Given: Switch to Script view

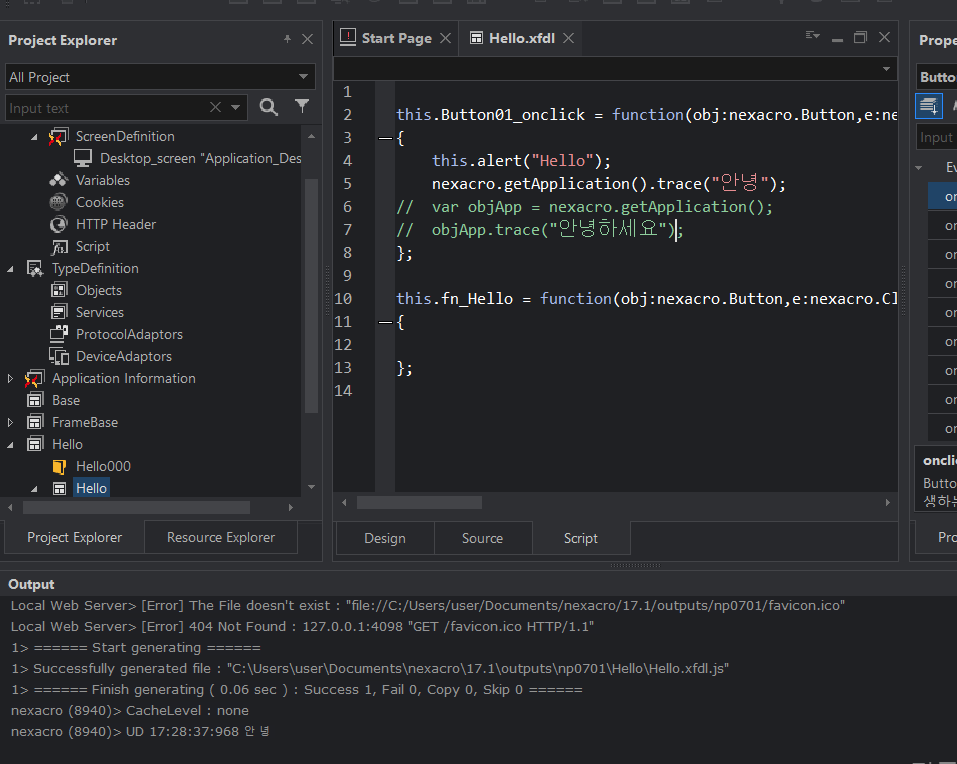Looking at the screenshot, I should coord(580,538).
